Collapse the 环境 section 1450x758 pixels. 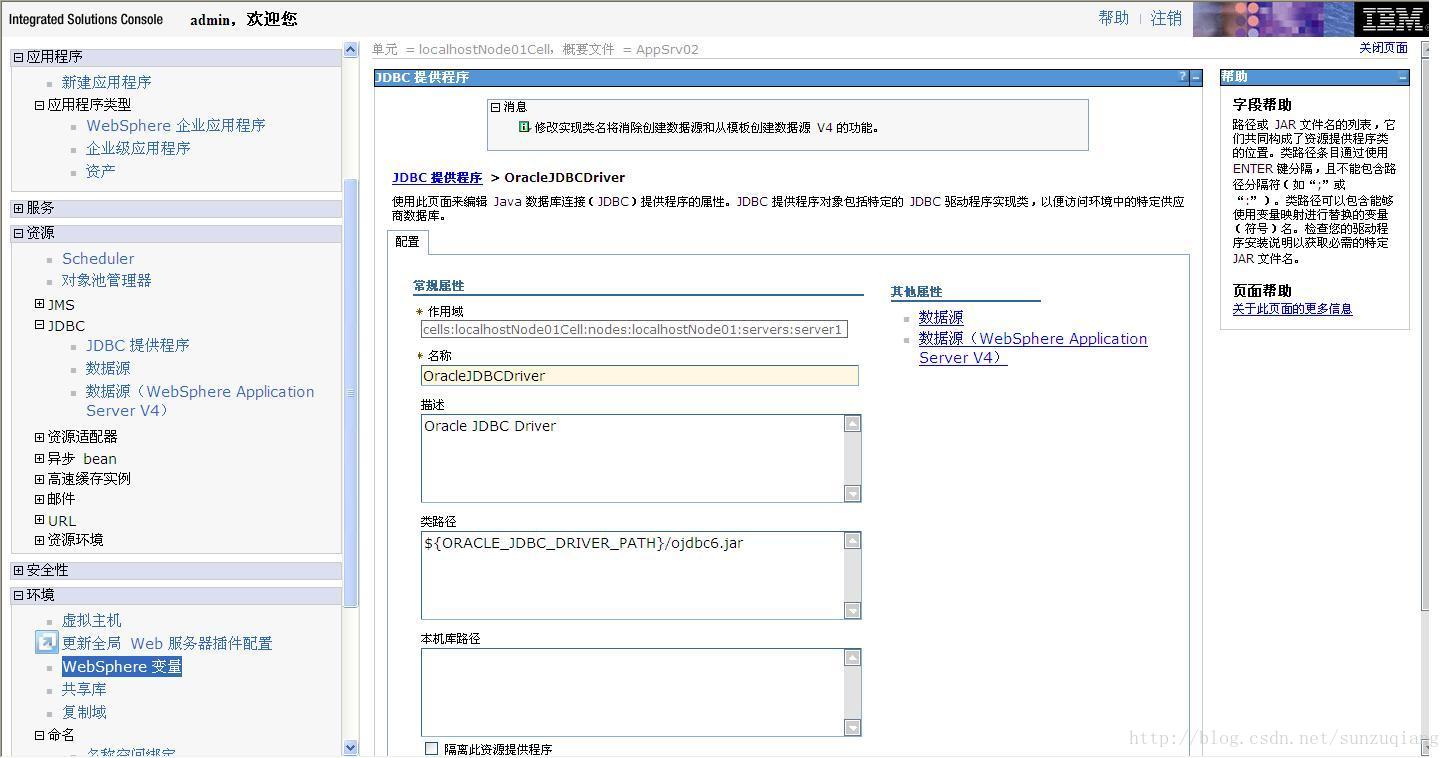coord(18,595)
